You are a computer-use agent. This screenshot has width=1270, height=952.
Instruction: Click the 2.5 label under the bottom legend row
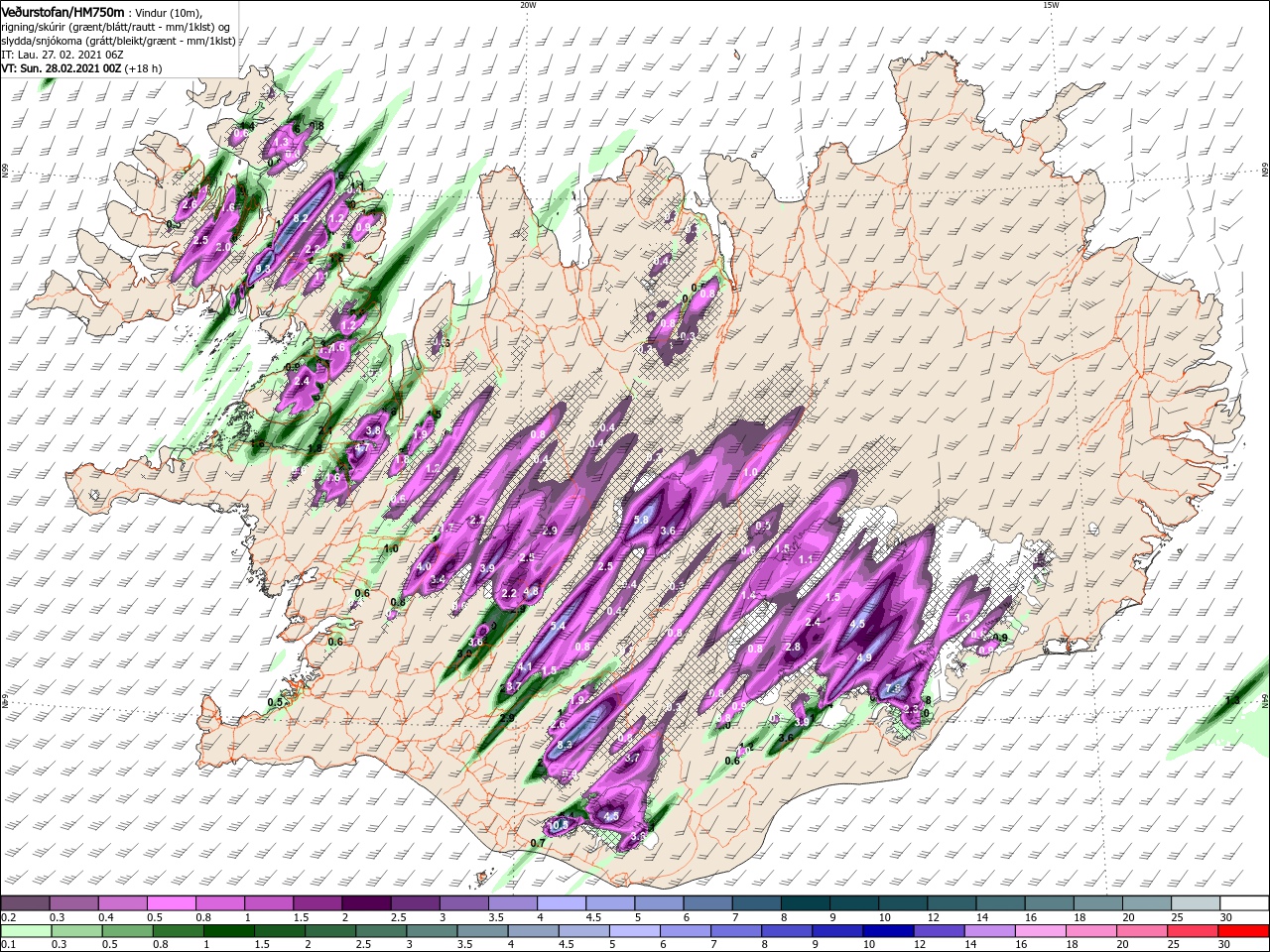[x=363, y=945]
